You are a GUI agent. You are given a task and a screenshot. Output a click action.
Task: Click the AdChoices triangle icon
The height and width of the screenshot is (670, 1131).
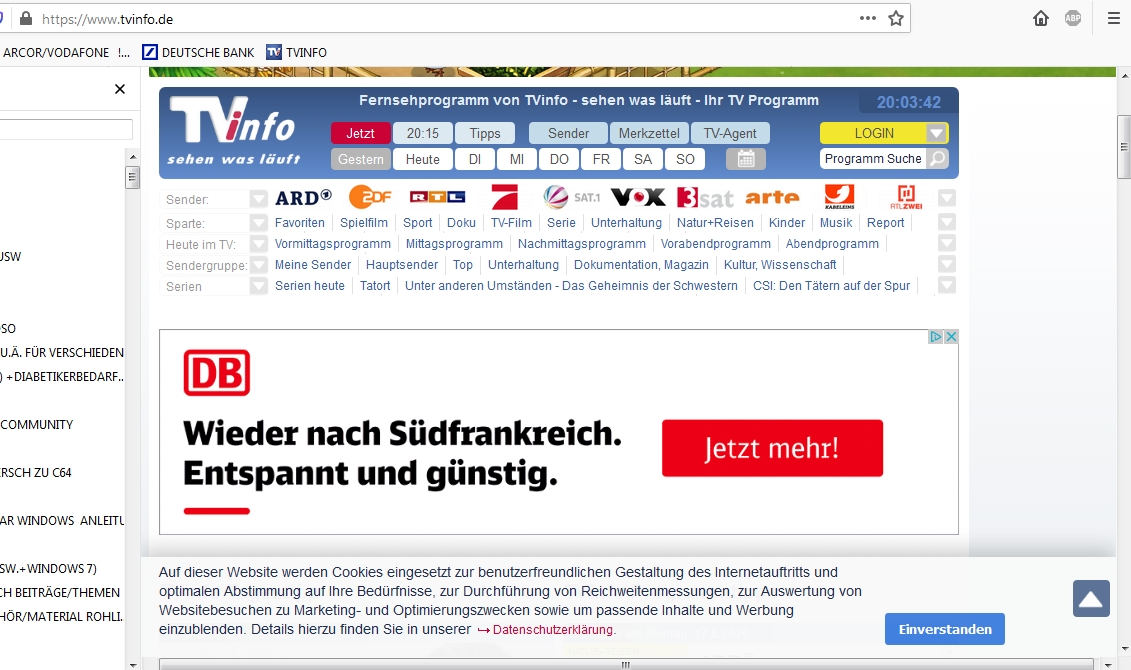936,337
